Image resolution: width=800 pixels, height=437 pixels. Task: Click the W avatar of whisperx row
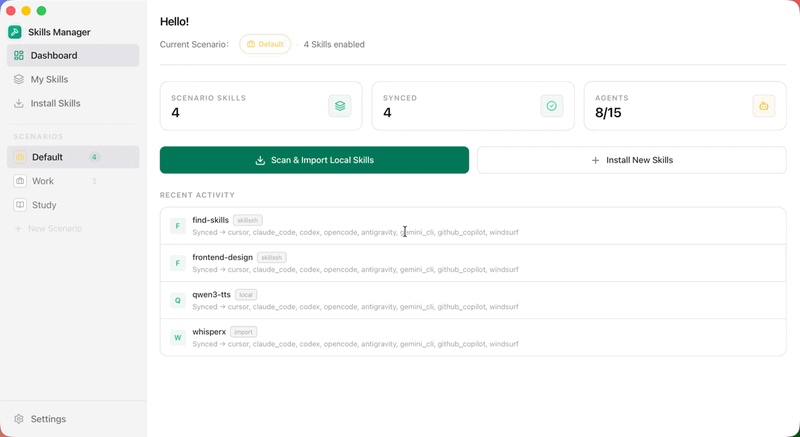[178, 338]
